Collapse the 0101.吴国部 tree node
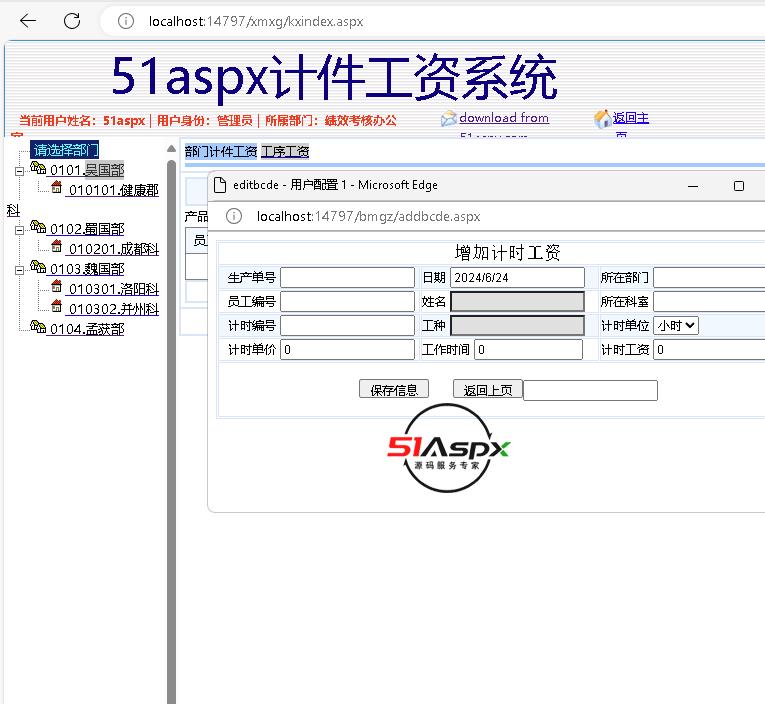This screenshot has width=765, height=704. (19, 171)
